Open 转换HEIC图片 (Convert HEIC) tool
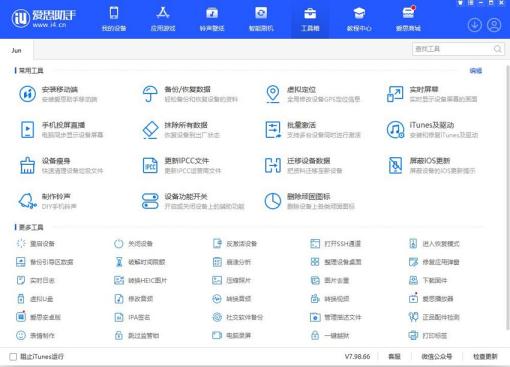 141,280
